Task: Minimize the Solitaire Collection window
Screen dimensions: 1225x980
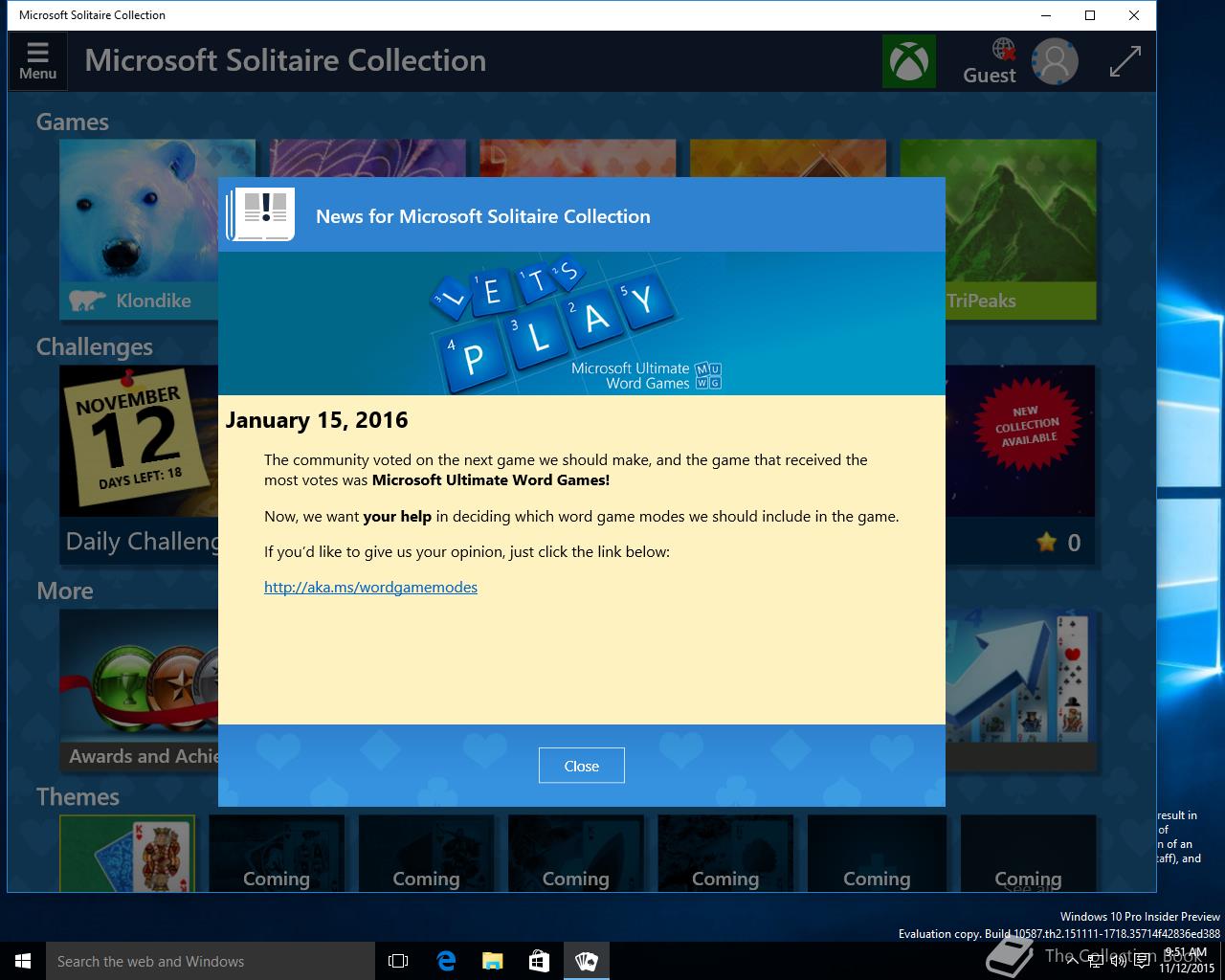Action: pos(1046,15)
